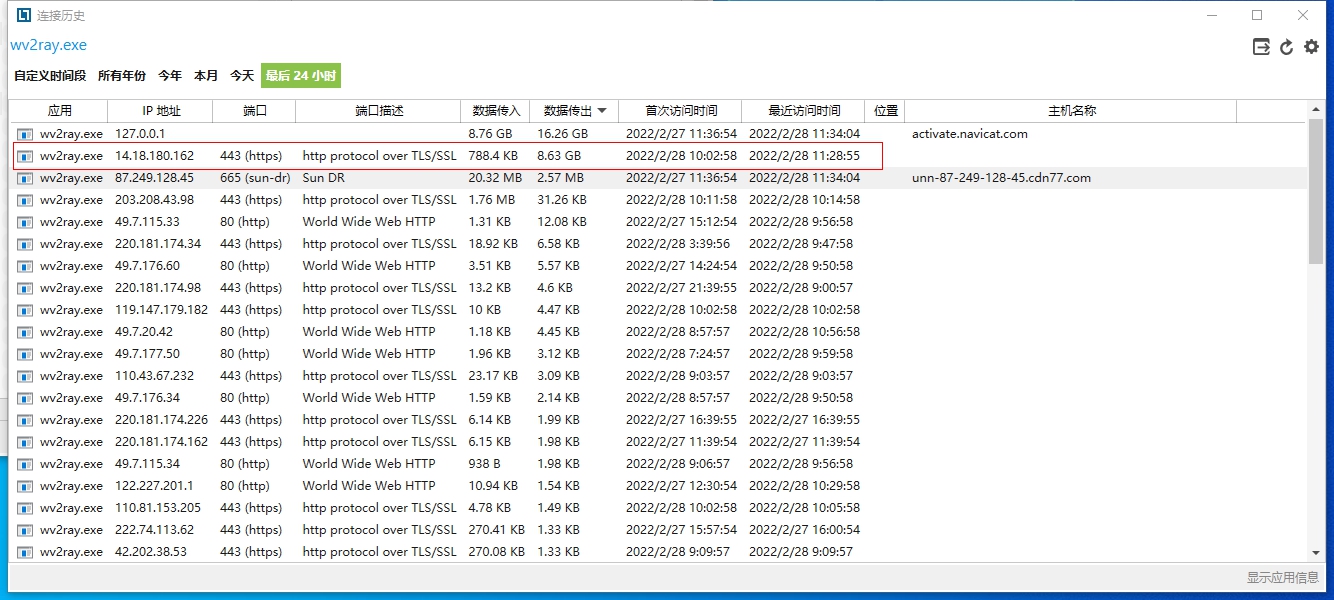
Task: Sort by the 首次访问时间 column header
Action: [681, 111]
